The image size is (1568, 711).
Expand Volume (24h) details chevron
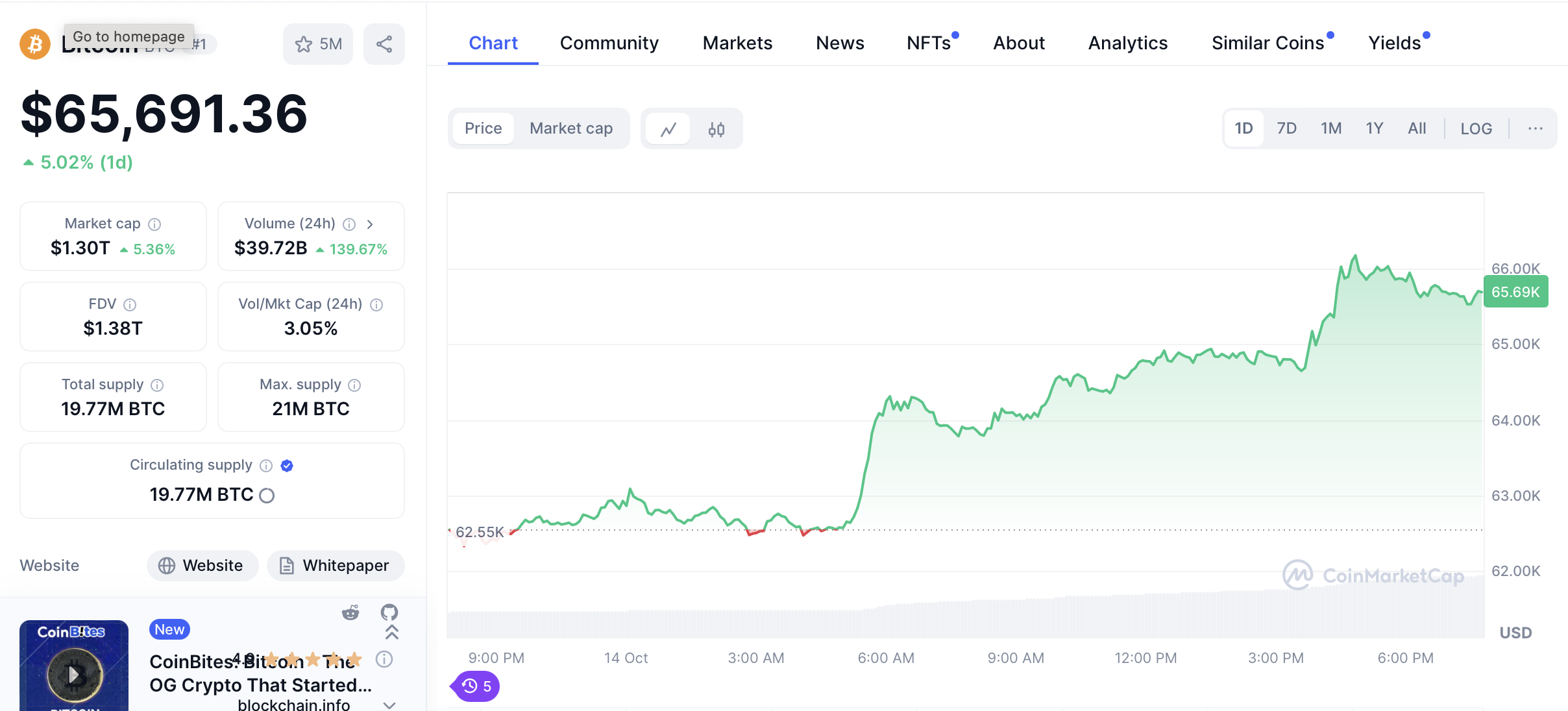(370, 224)
